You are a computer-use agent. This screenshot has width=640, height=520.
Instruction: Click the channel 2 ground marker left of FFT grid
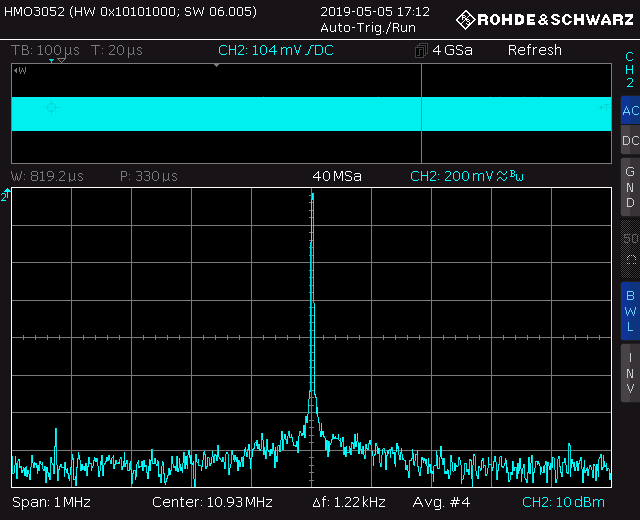pyautogui.click(x=5, y=197)
